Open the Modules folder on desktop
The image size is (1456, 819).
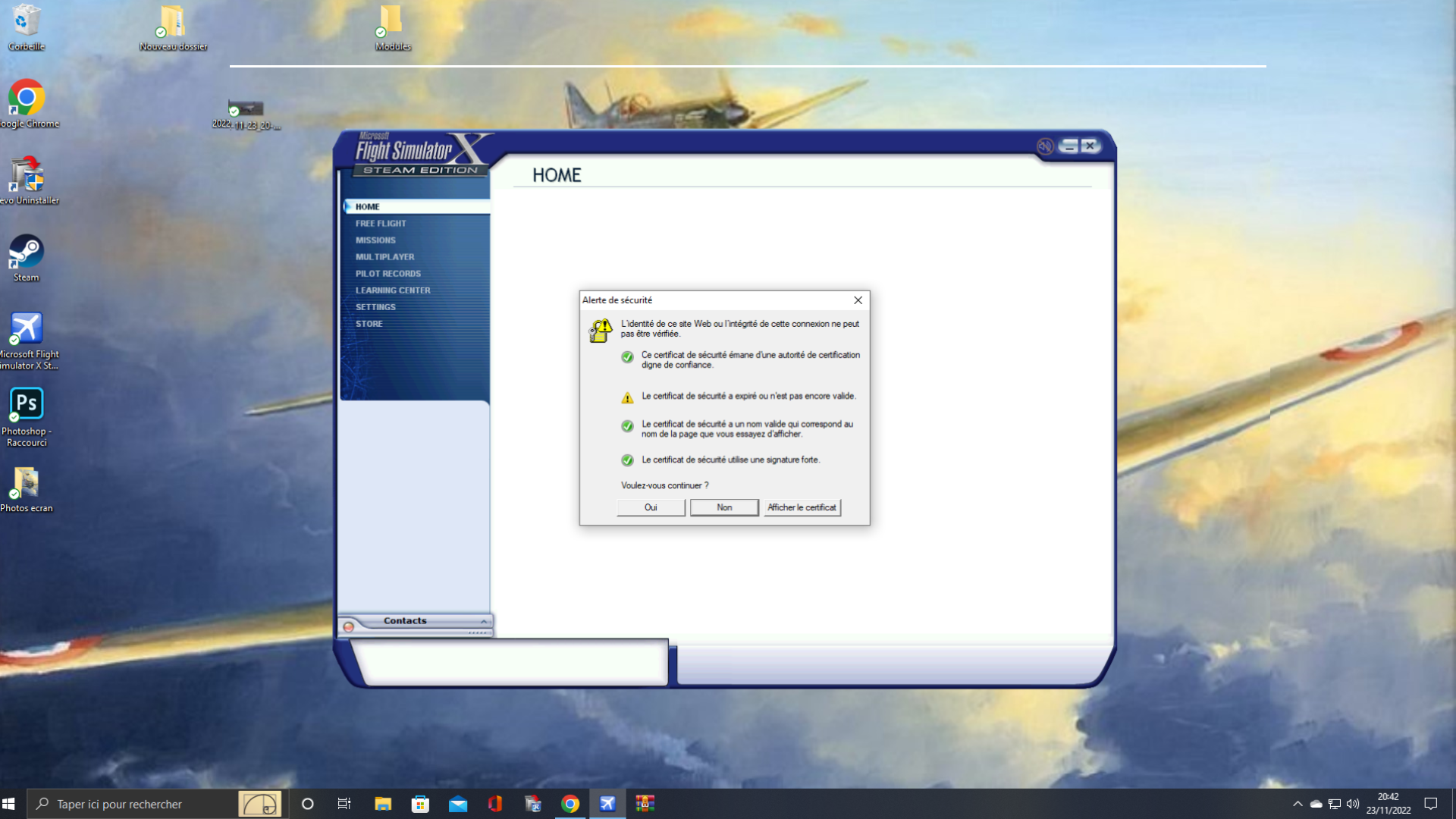[x=392, y=23]
